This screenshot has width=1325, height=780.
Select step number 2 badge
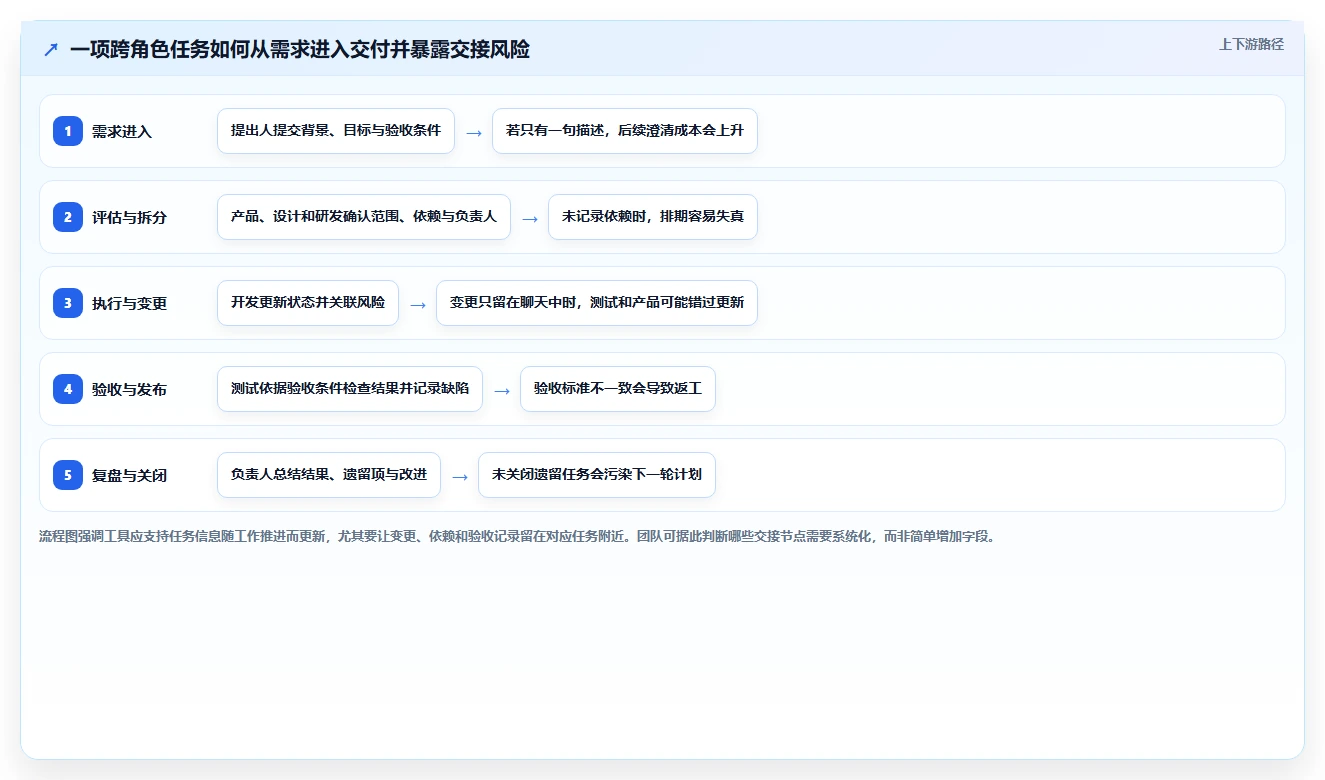[68, 217]
